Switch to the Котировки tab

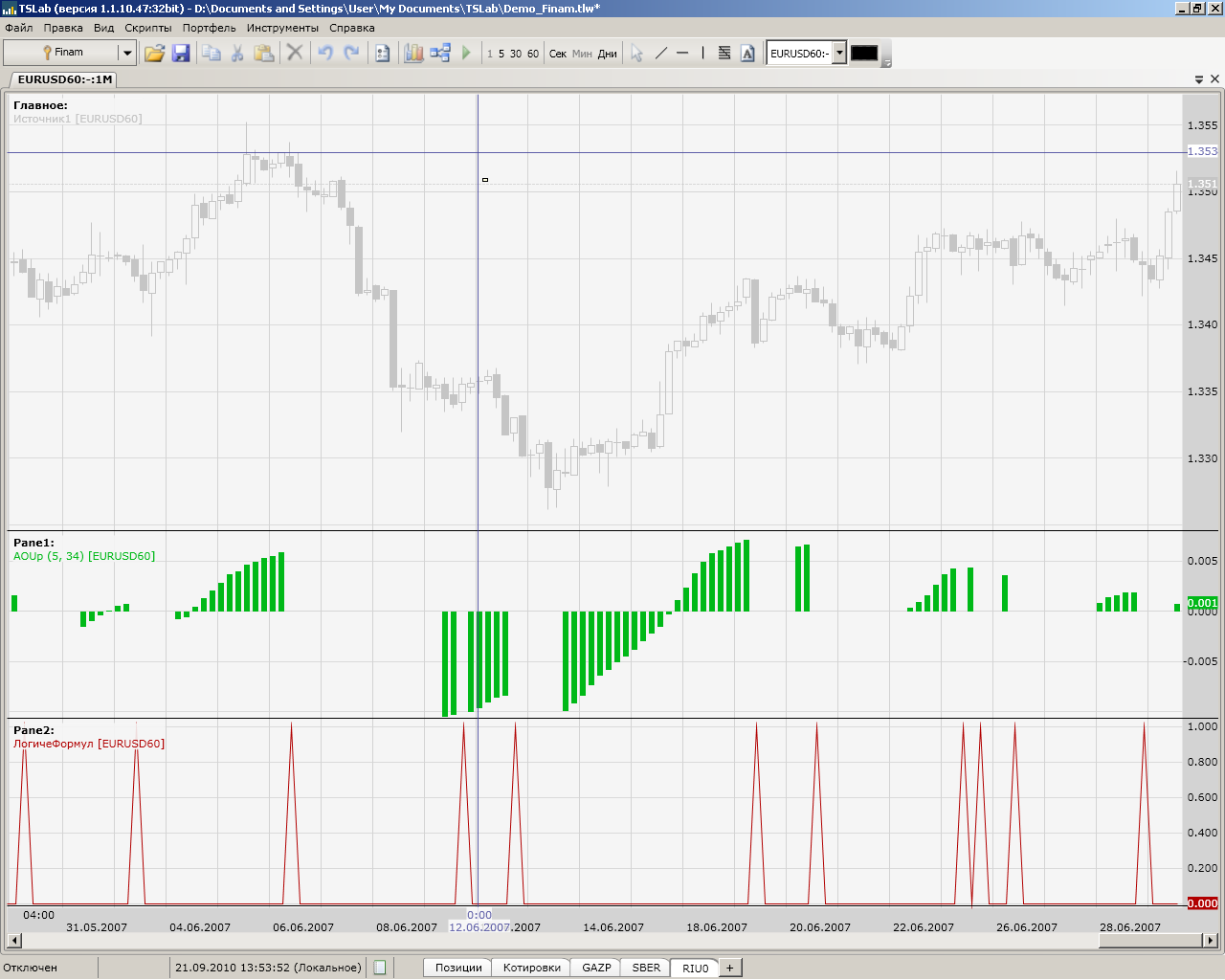click(x=532, y=968)
